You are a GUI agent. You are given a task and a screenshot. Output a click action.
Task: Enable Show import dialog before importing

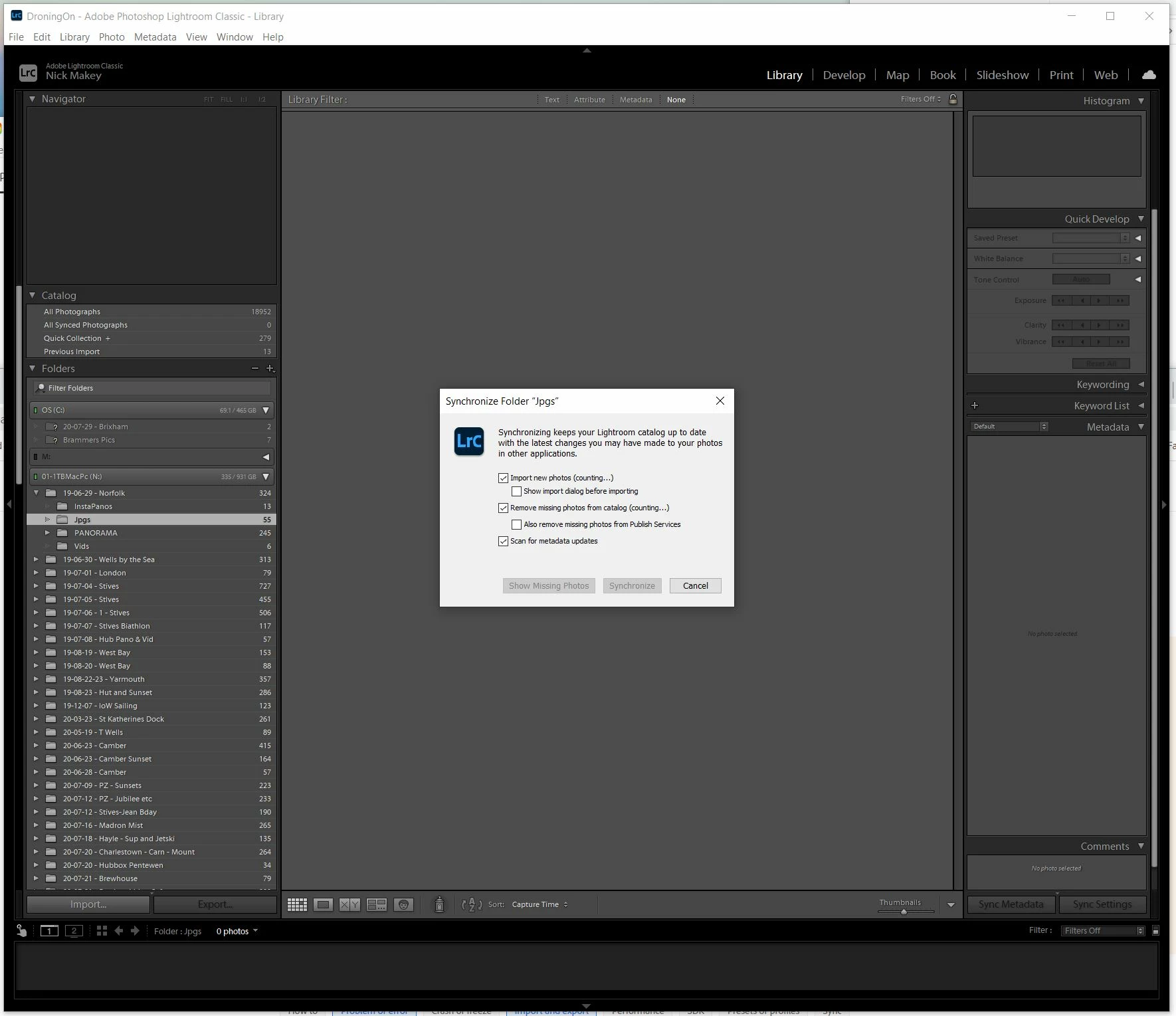516,492
